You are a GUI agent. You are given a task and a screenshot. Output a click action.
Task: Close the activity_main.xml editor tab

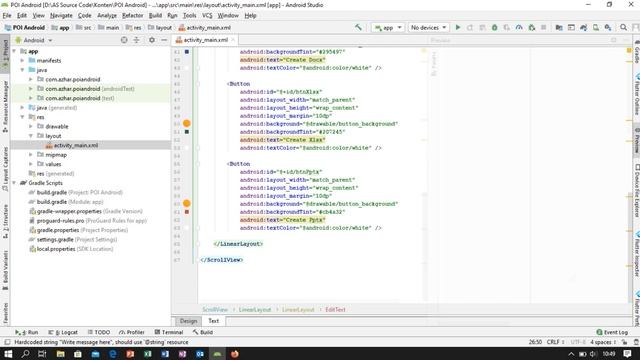point(233,40)
